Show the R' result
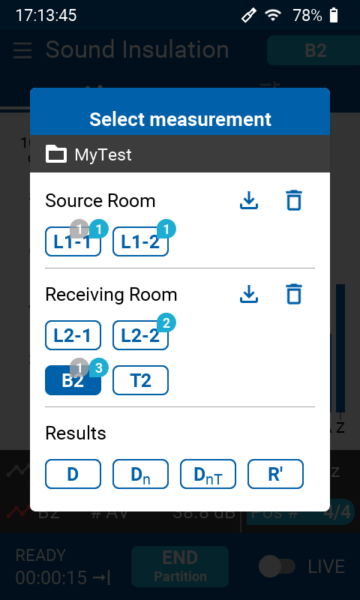The width and height of the screenshot is (360, 600). point(275,474)
